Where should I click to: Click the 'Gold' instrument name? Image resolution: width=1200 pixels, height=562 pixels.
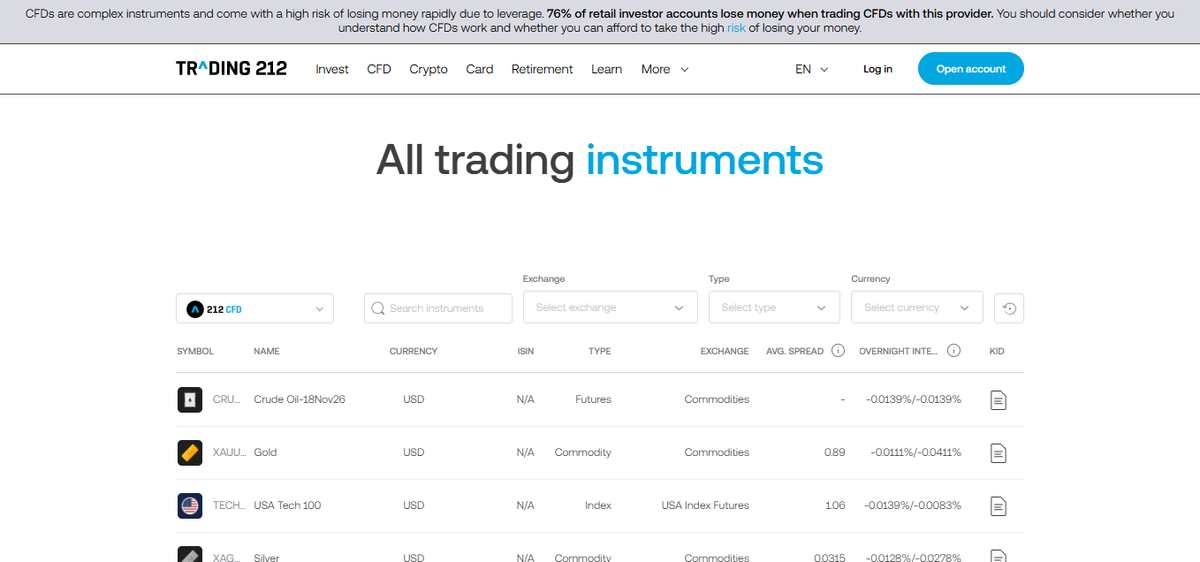click(x=265, y=453)
